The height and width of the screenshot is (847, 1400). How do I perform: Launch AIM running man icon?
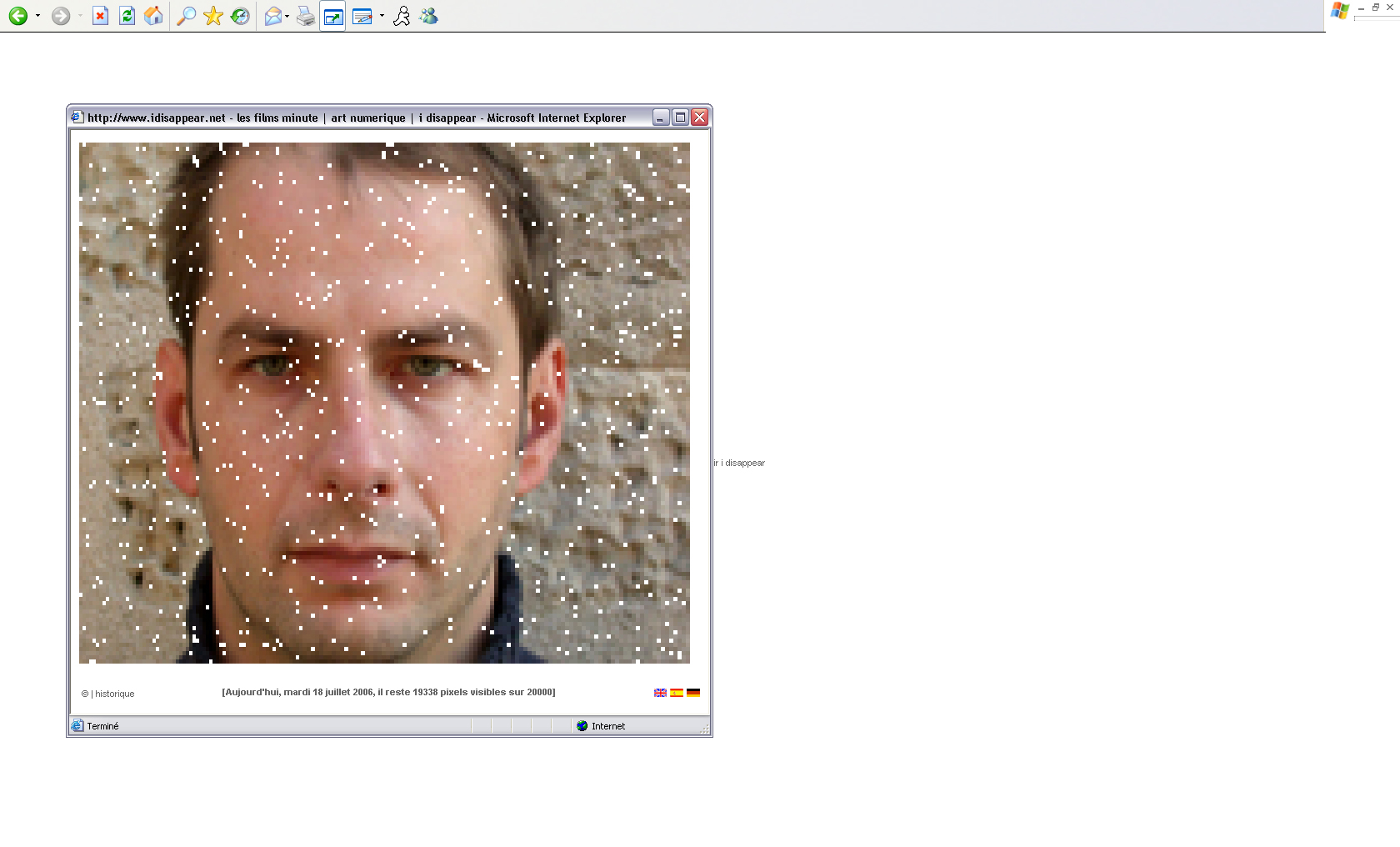point(402,16)
